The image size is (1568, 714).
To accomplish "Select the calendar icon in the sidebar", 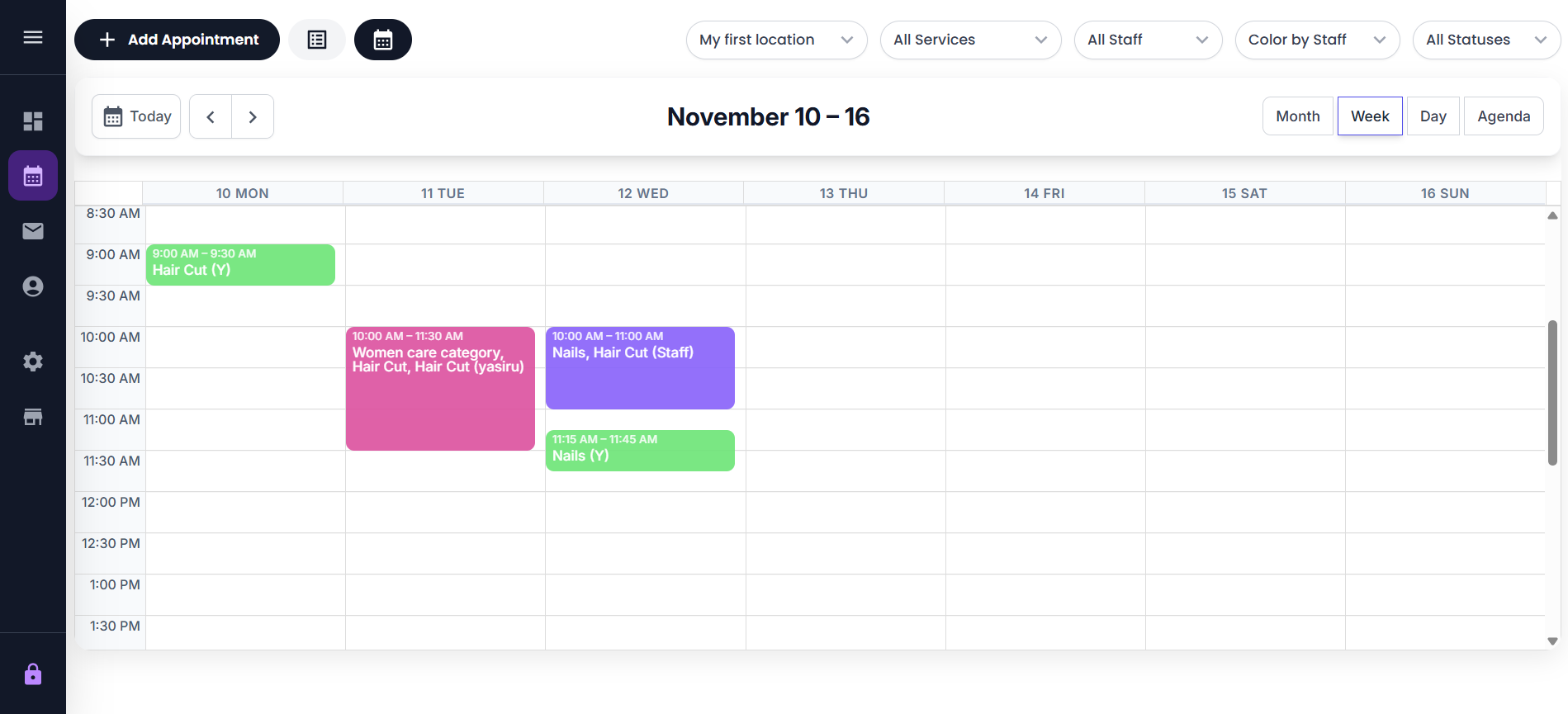I will [x=33, y=175].
